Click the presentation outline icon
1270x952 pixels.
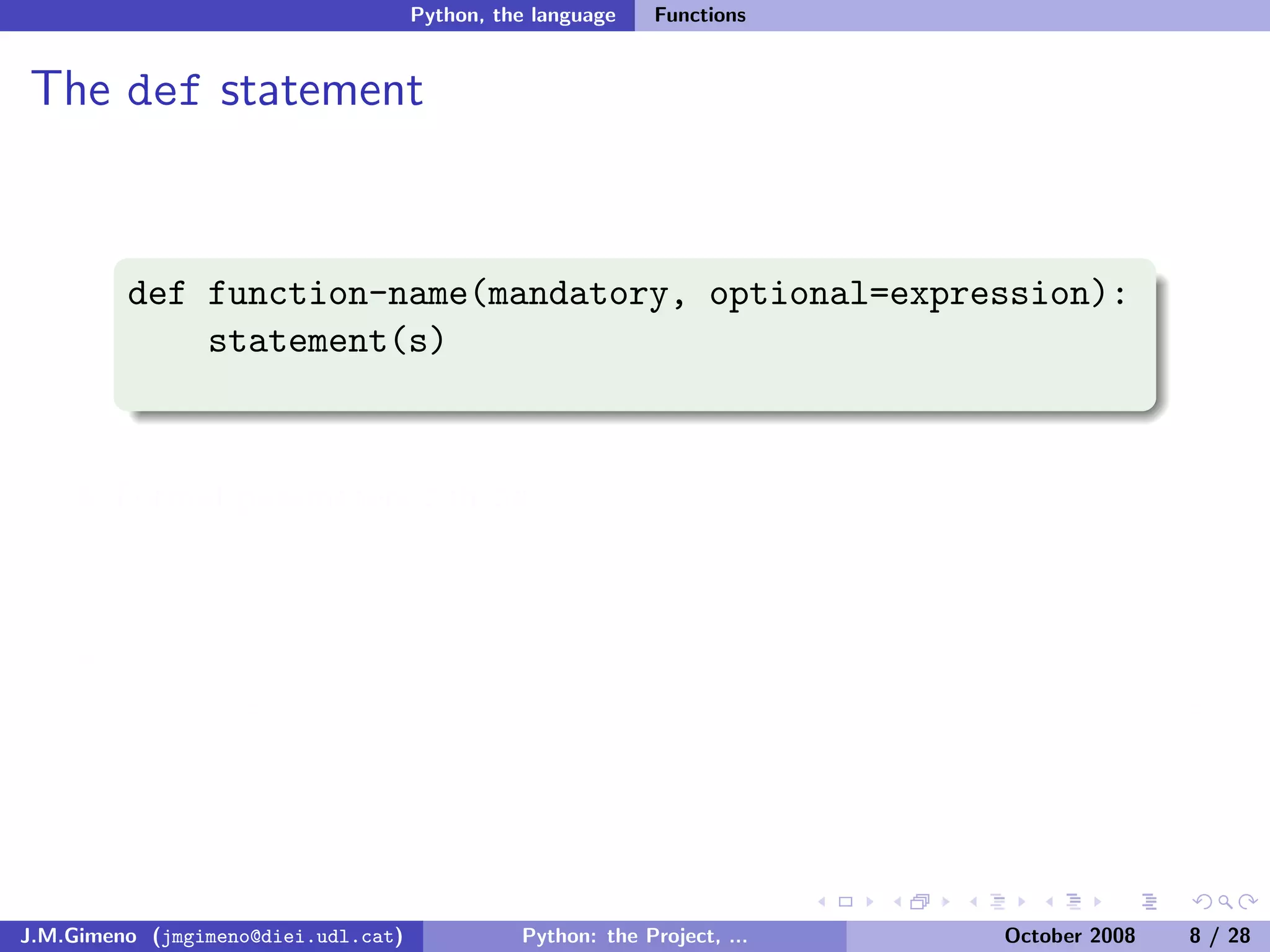coord(1149,902)
